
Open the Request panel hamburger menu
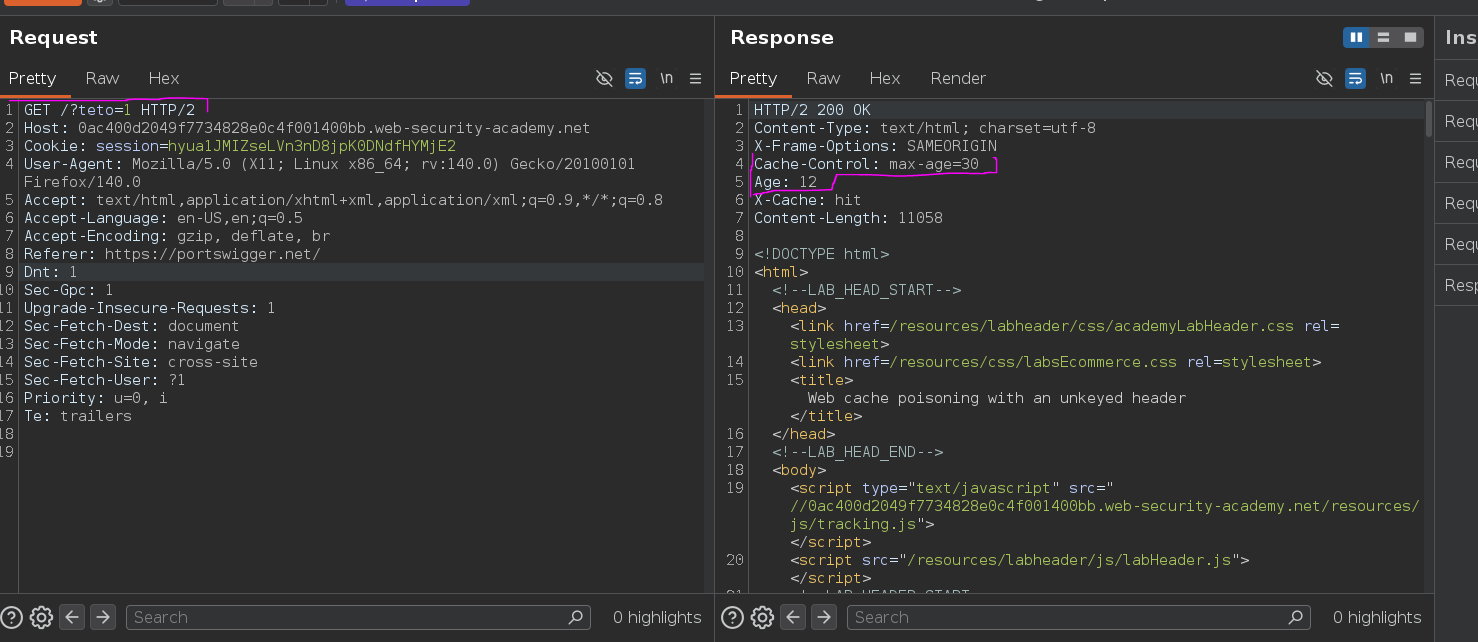(696, 78)
